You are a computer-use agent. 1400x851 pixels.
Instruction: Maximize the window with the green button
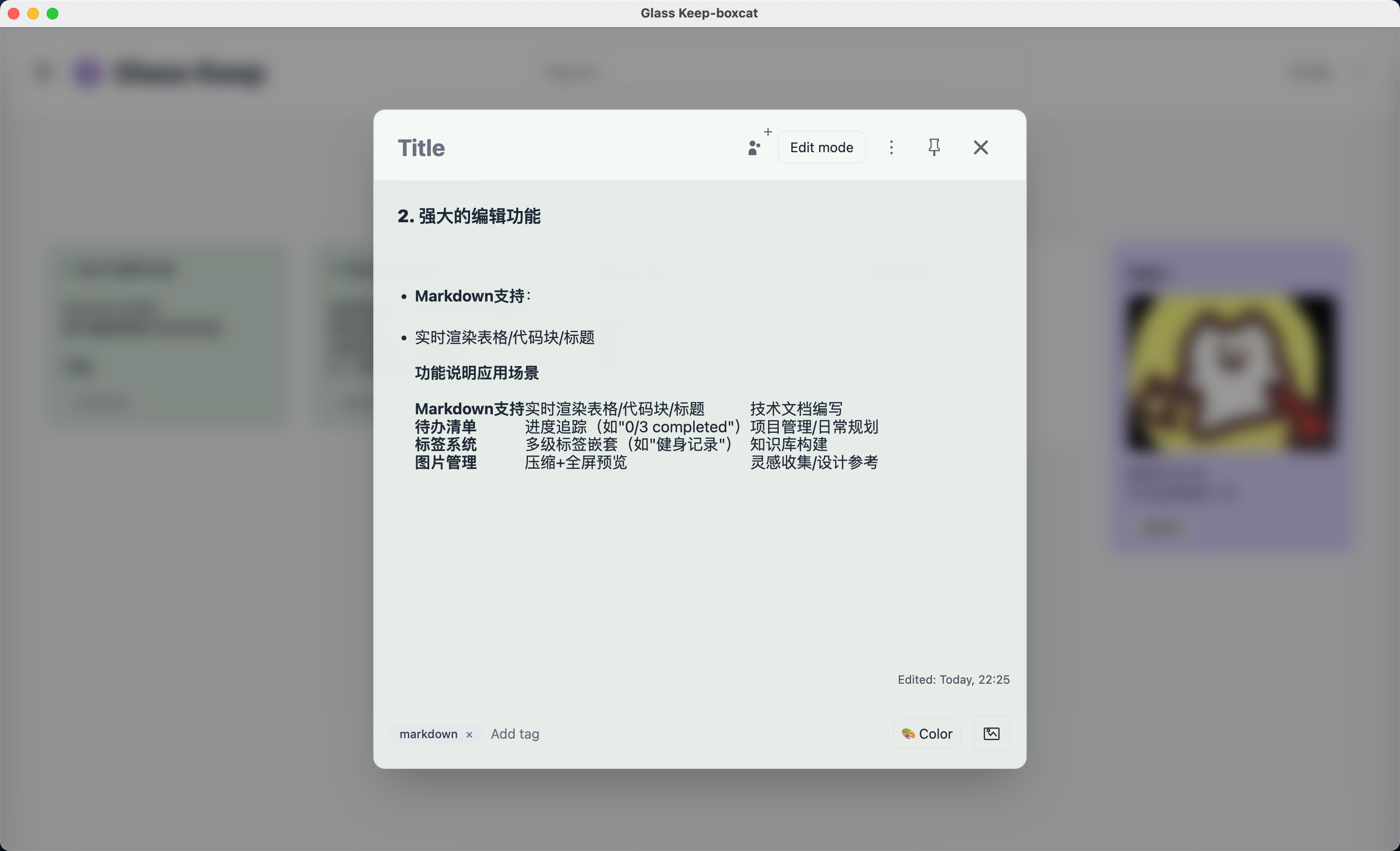(52, 13)
